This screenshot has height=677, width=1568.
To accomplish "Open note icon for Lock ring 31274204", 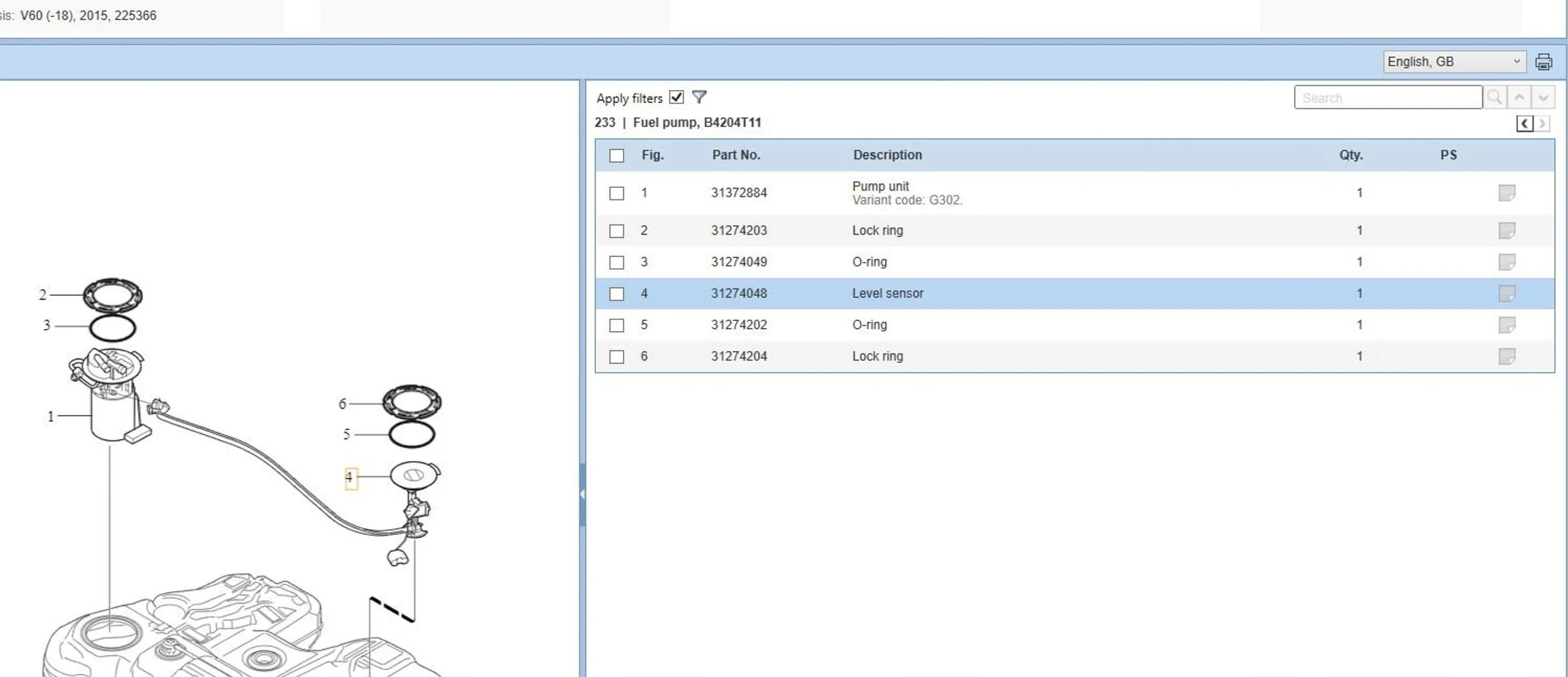I will (1507, 356).
